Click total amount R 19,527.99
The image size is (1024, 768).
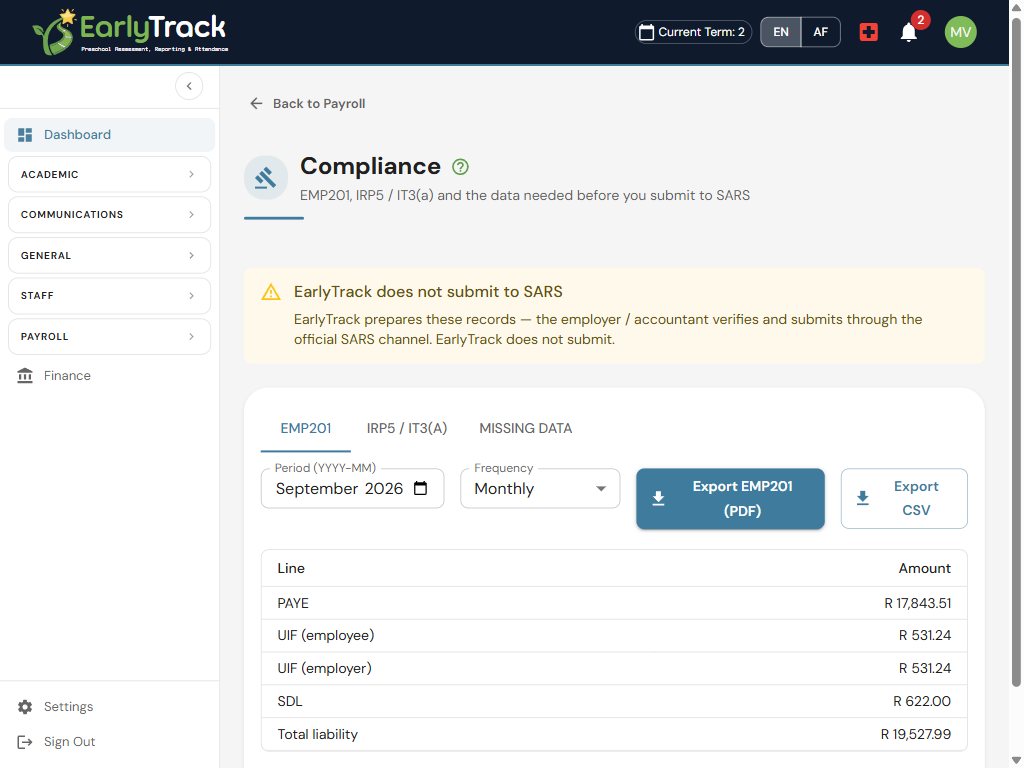[916, 735]
